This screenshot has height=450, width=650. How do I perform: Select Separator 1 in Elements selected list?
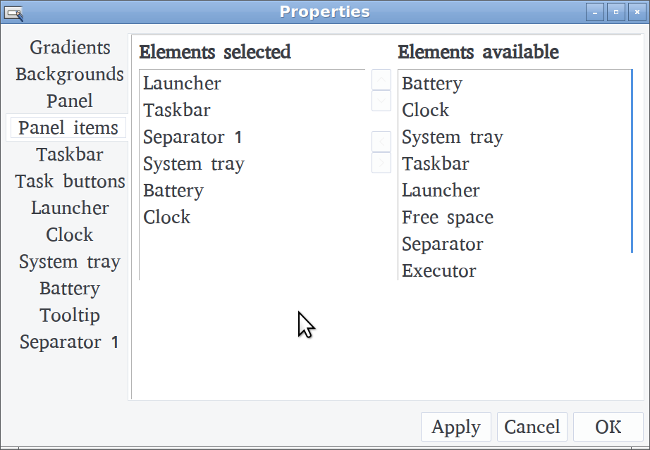(x=192, y=137)
